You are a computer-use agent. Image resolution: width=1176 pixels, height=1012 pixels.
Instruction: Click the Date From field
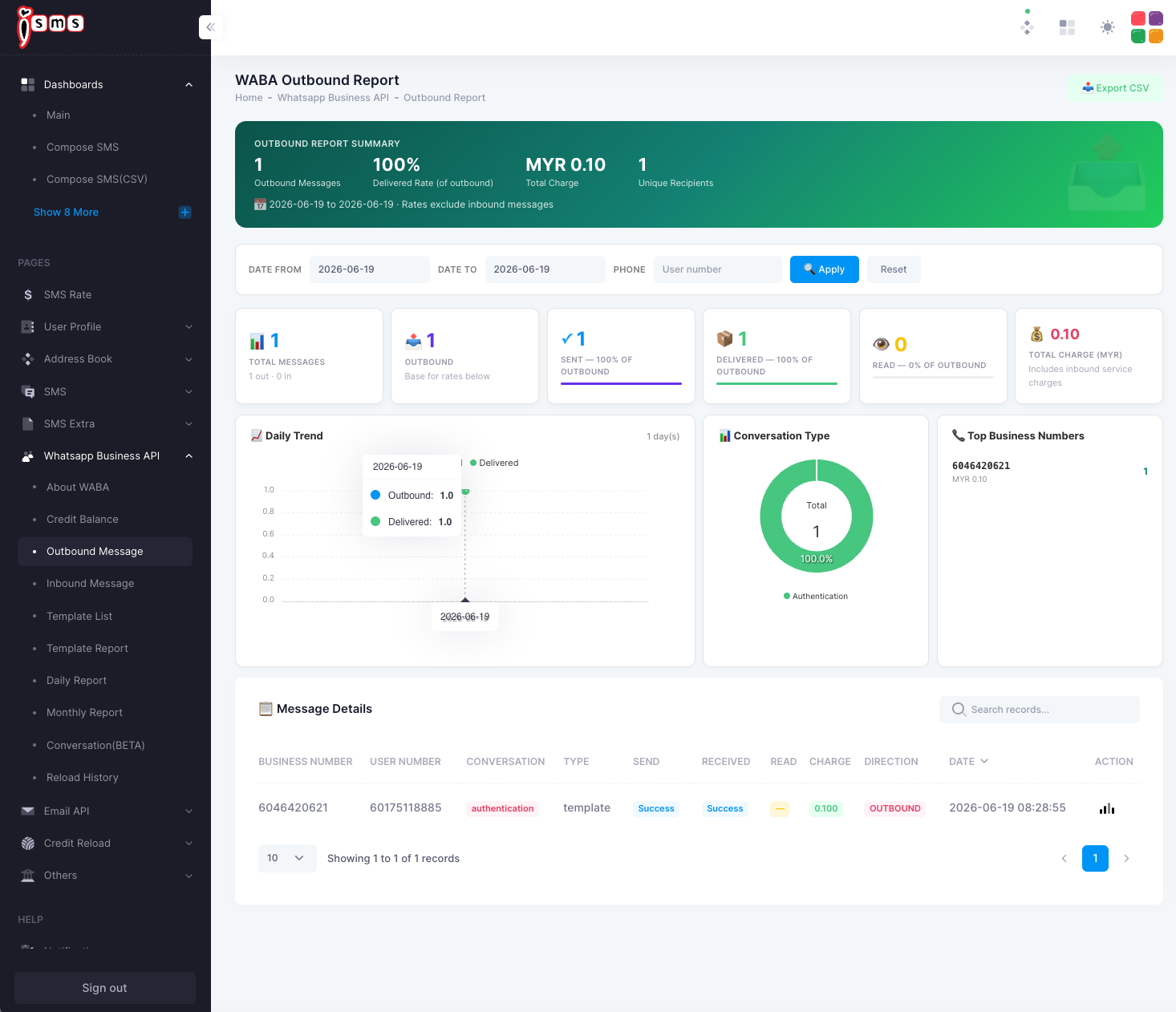369,269
